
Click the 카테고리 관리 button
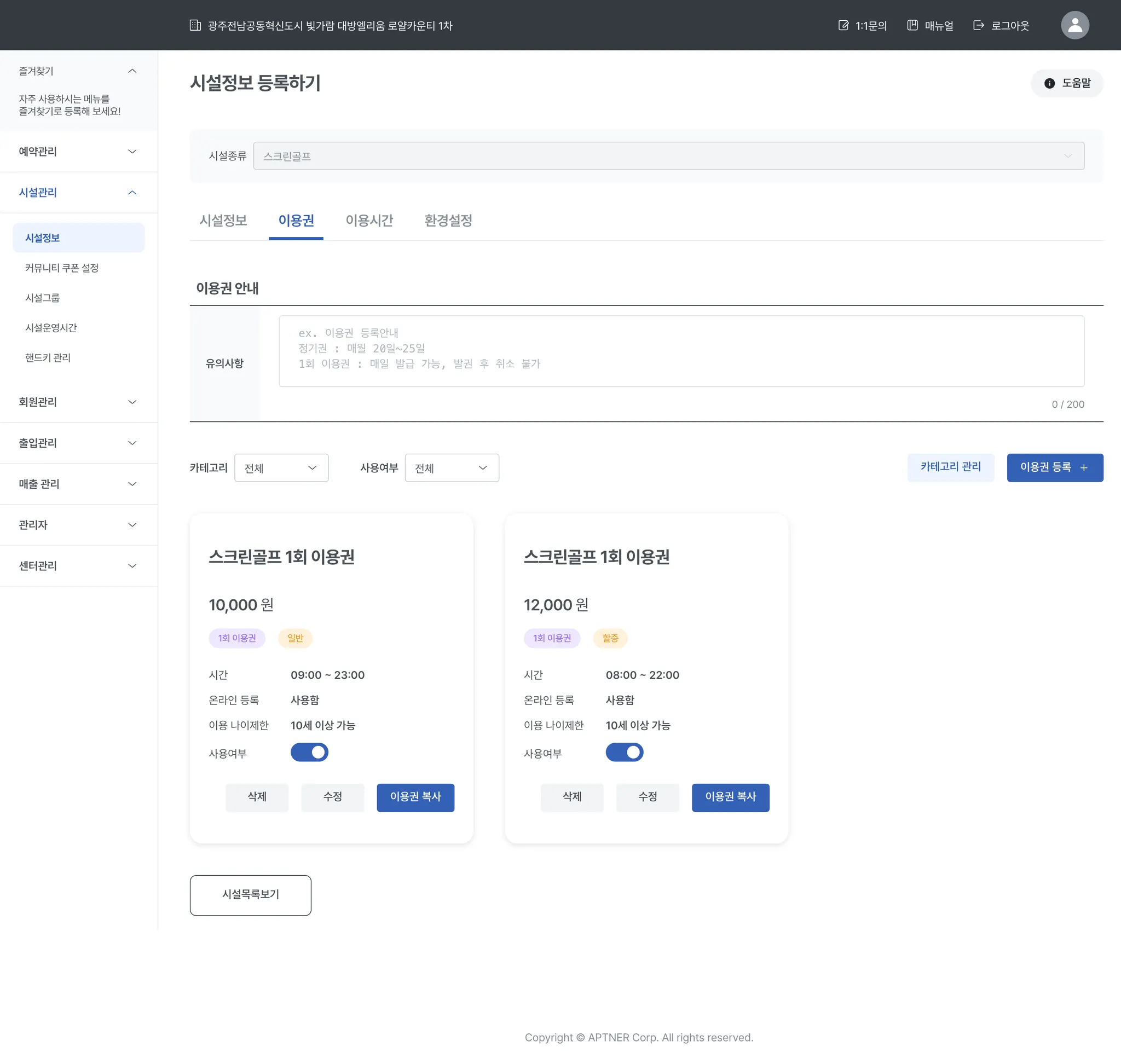[x=950, y=467]
